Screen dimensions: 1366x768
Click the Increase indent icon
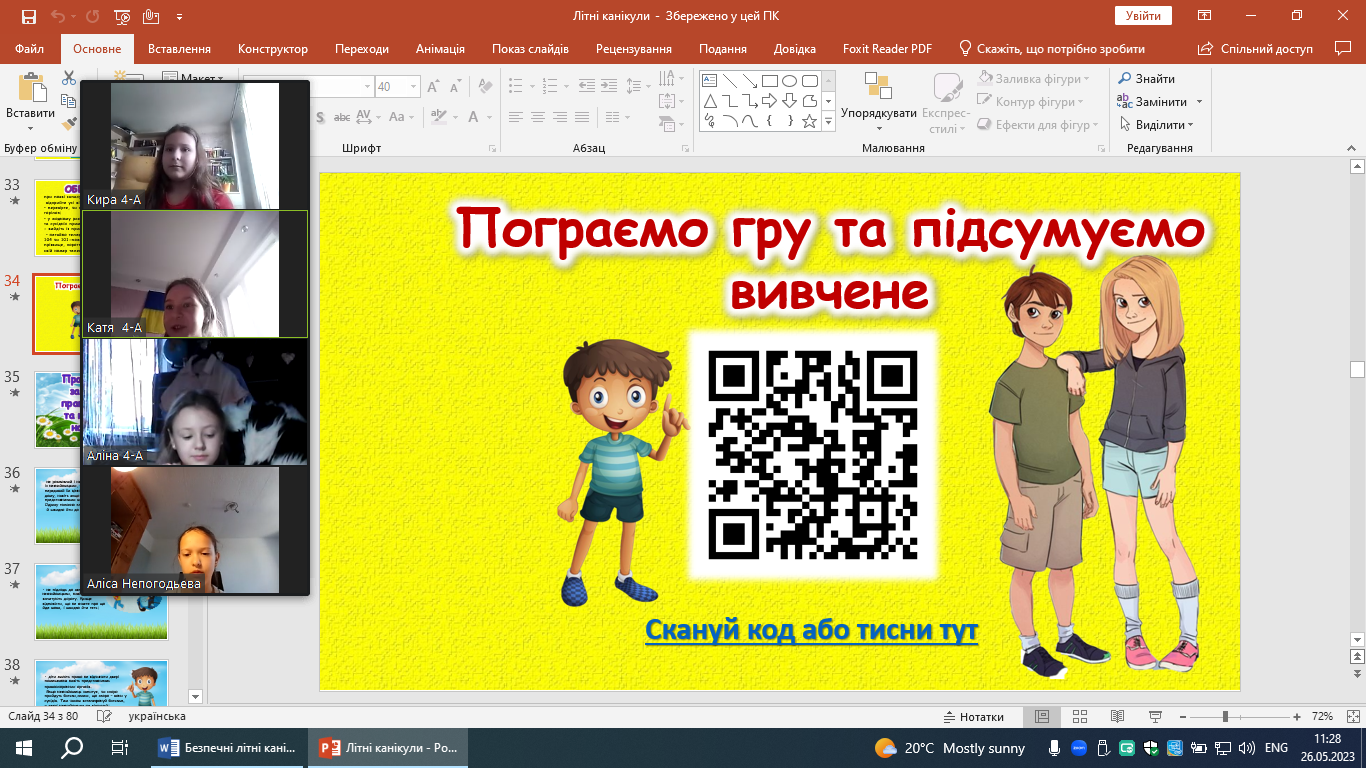click(x=610, y=86)
